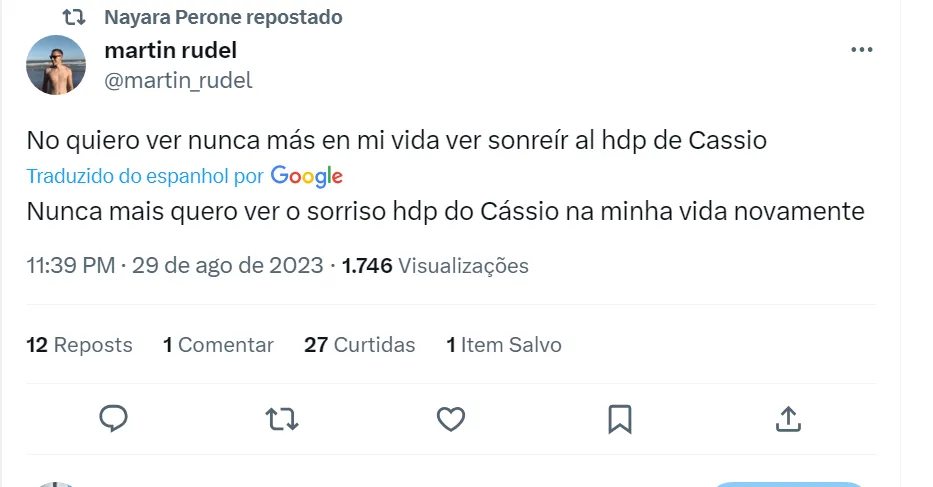The image size is (933, 487).
Task: Show who liked via "27 Curtidas"
Action: [x=360, y=345]
